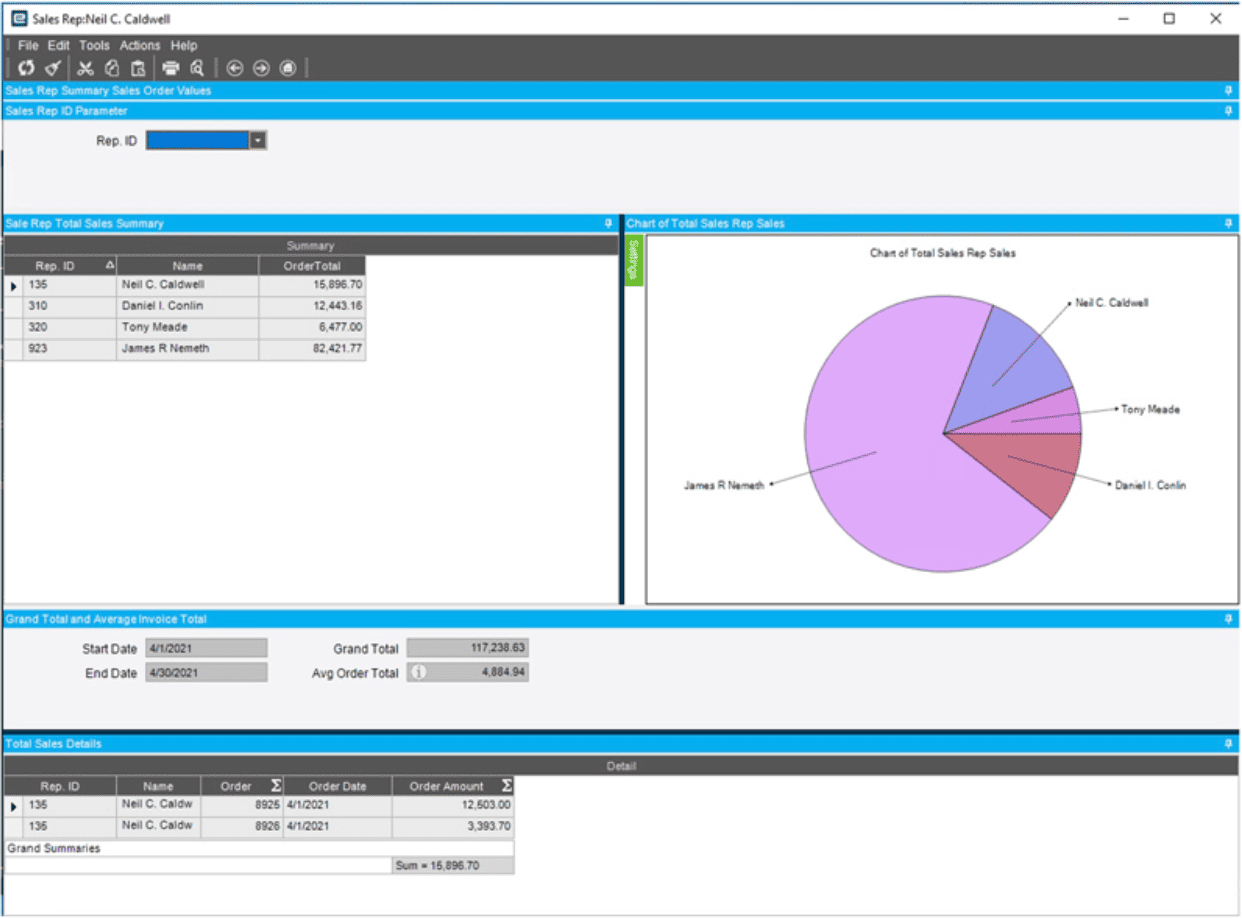Image resolution: width=1242 pixels, height=918 pixels.
Task: Click the Rep. ID 320 cell
Action: coord(70,327)
